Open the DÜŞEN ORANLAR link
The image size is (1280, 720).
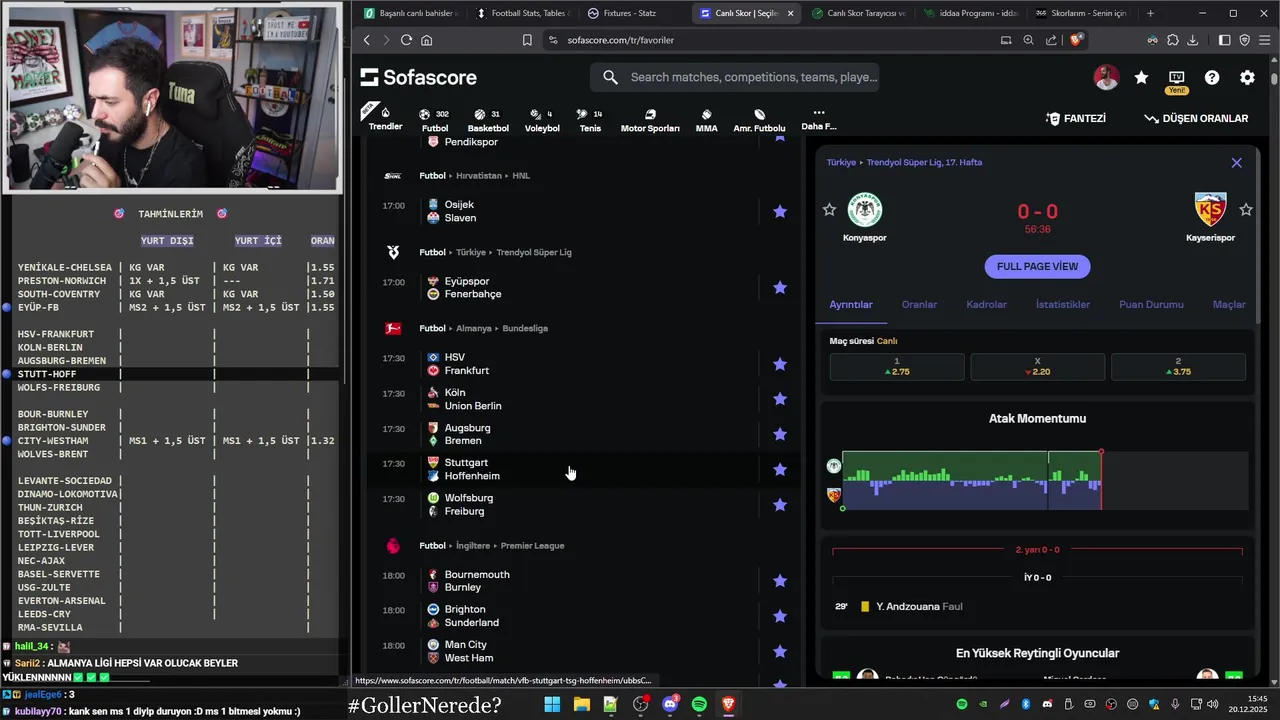(1196, 118)
